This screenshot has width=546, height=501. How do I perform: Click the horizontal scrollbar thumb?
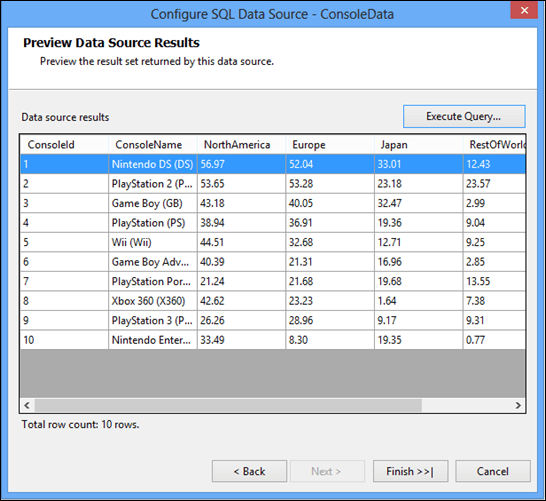[228, 405]
